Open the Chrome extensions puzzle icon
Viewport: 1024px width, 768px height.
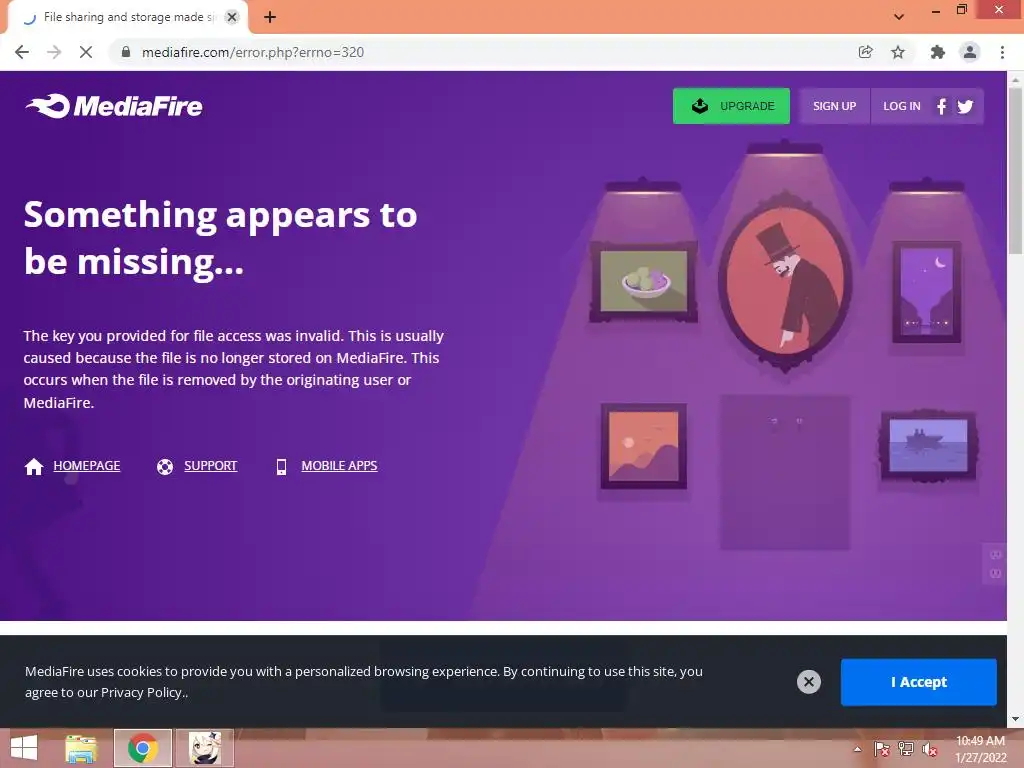(x=937, y=52)
